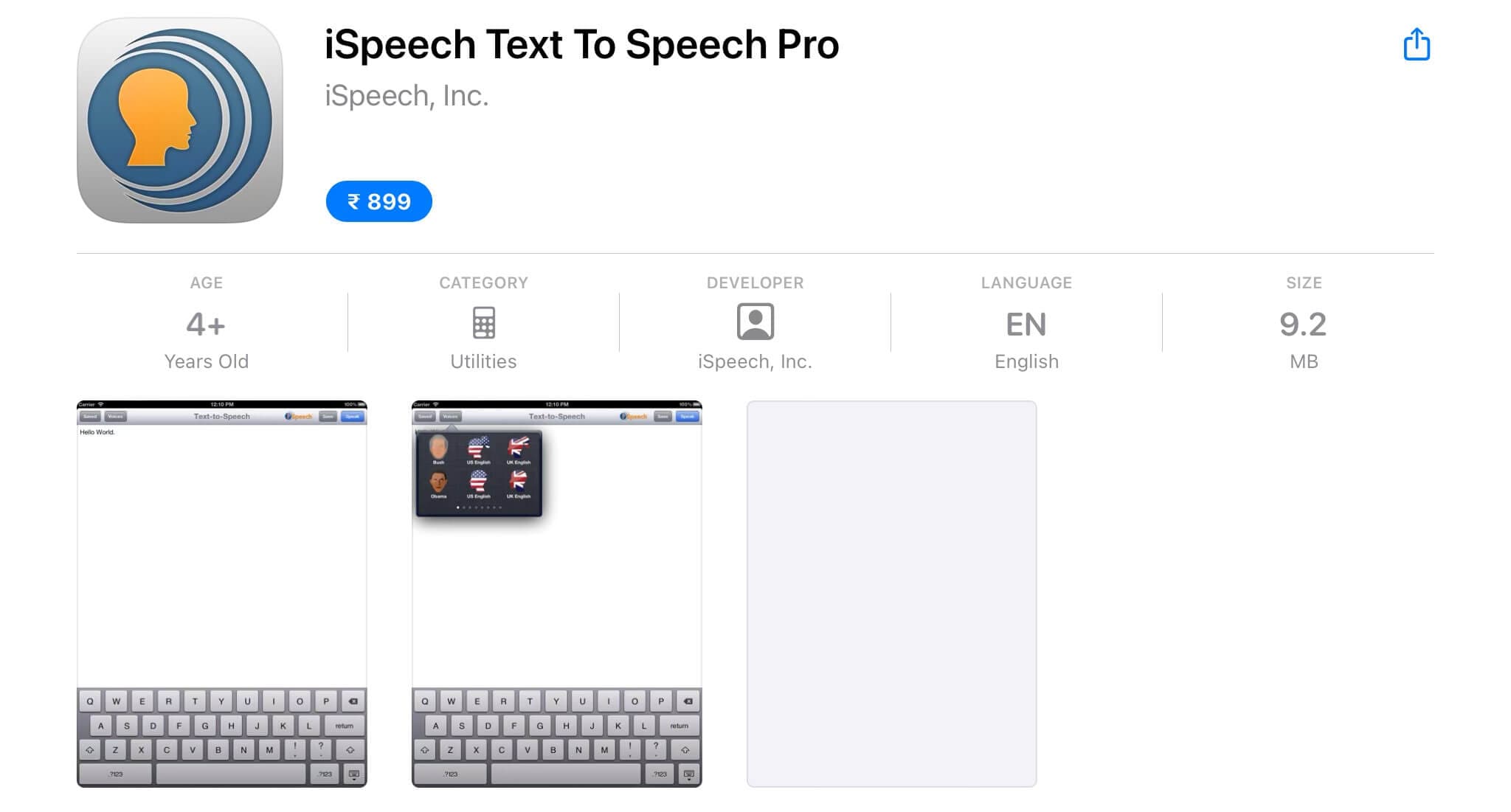Click the developer person icon
Image resolution: width=1511 pixels, height=812 pixels.
point(755,322)
